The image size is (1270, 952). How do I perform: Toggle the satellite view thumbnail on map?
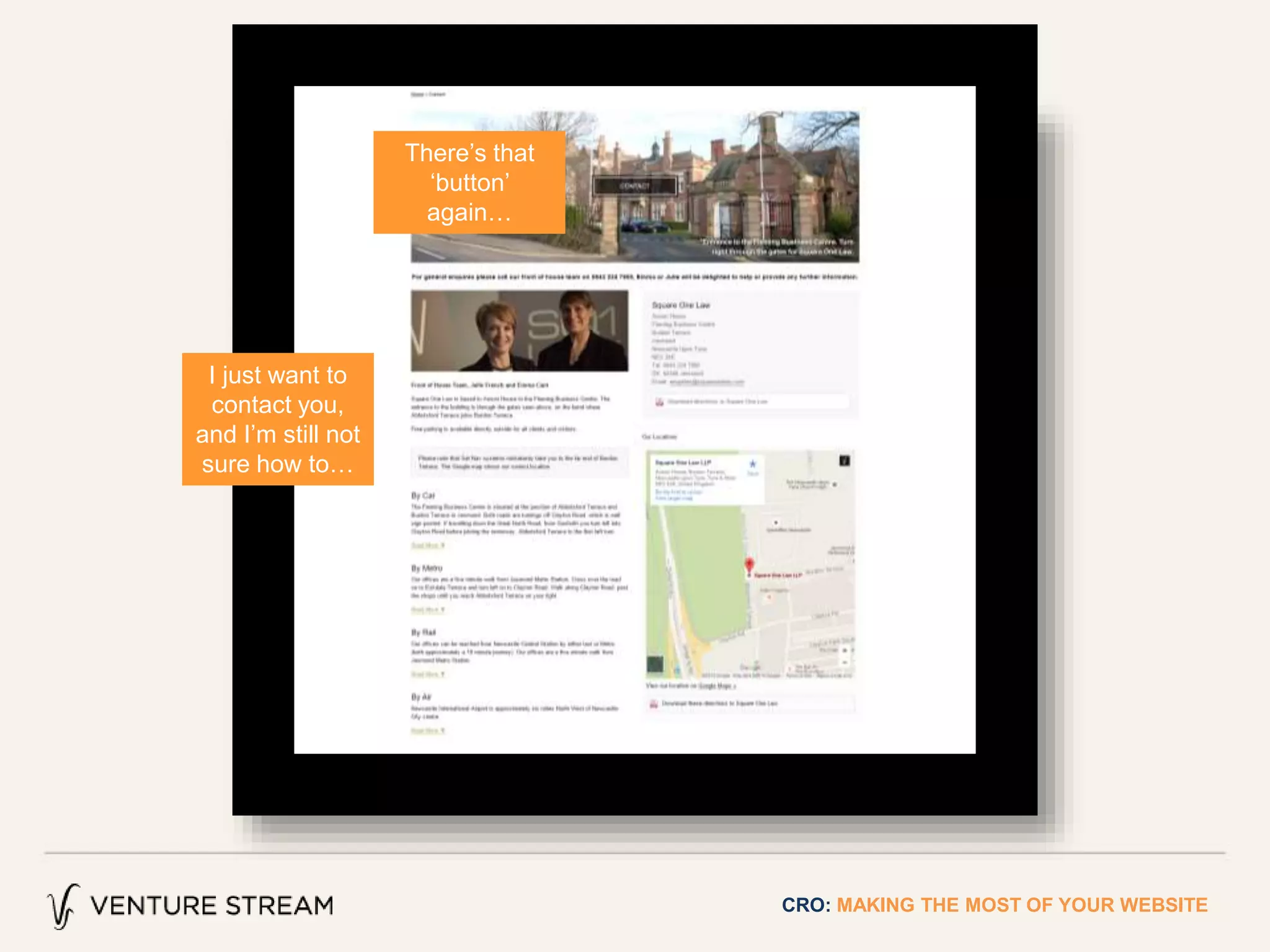pyautogui.click(x=655, y=665)
